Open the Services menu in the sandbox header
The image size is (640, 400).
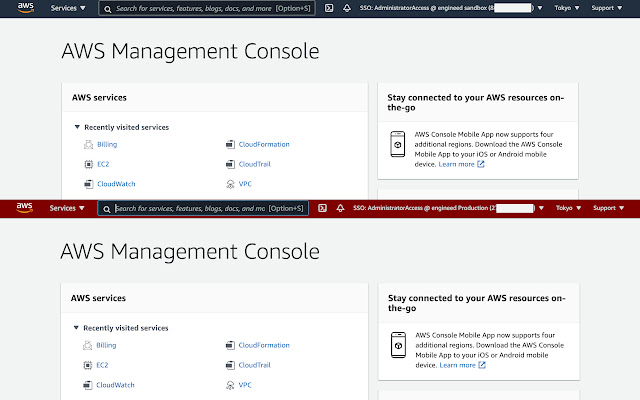coord(68,8)
